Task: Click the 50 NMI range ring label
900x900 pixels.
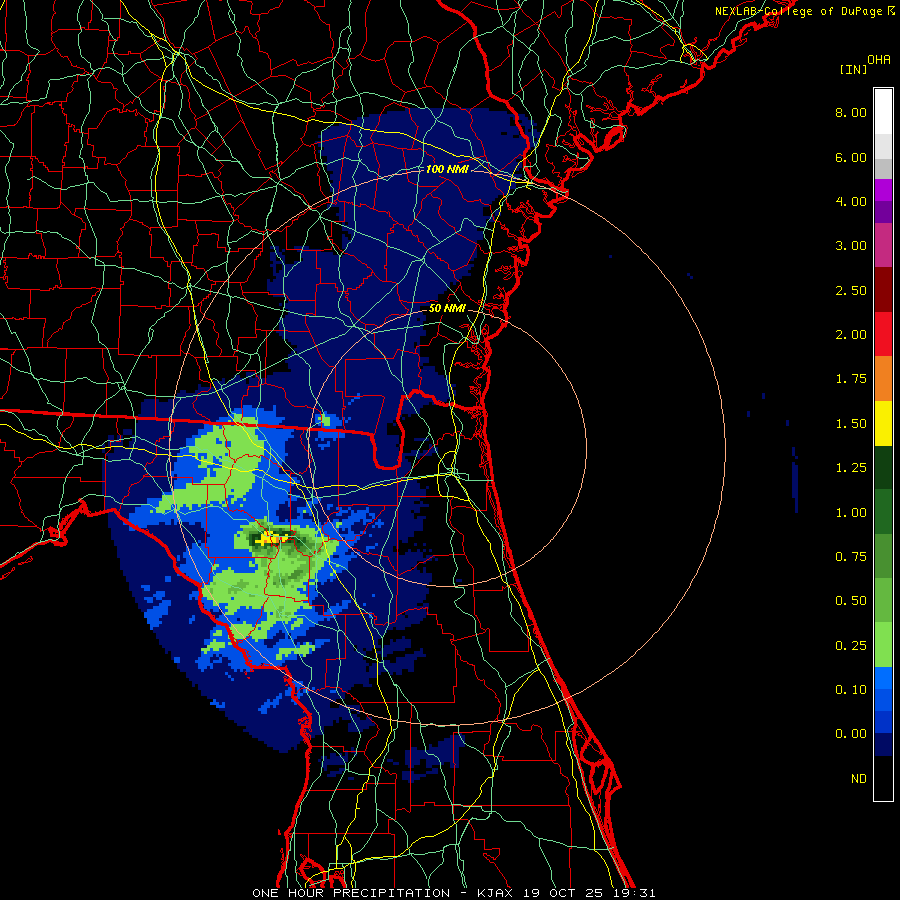Action: 447,308
